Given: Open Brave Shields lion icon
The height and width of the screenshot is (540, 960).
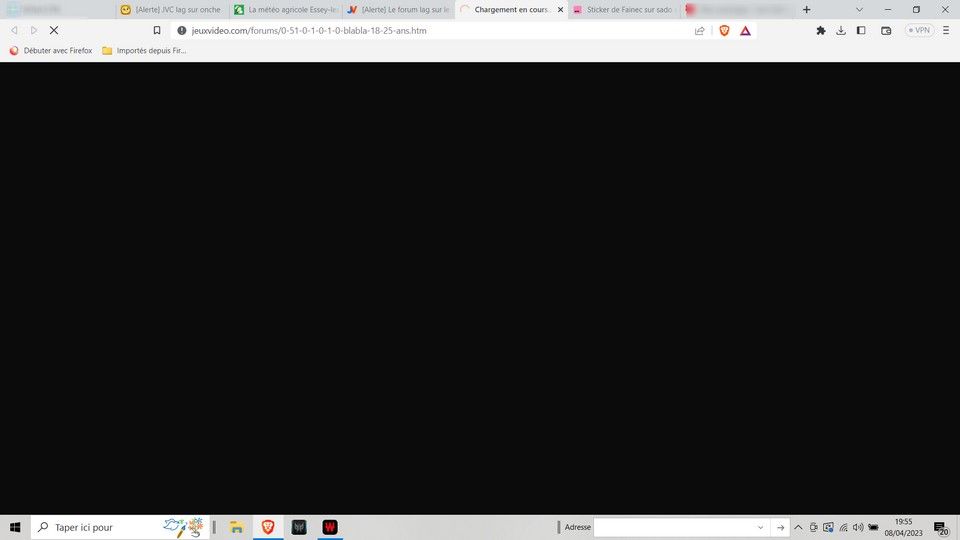Looking at the screenshot, I should [724, 31].
